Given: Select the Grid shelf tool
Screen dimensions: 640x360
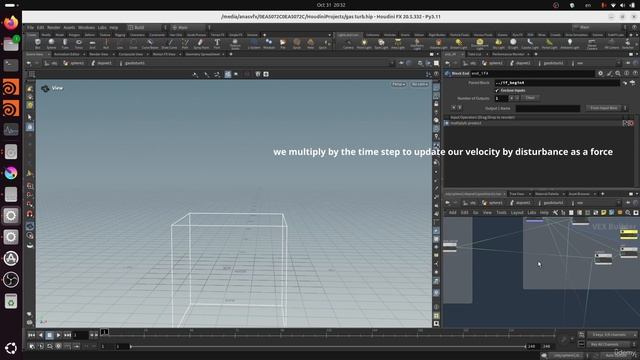Looking at the screenshot, I should point(92,44).
